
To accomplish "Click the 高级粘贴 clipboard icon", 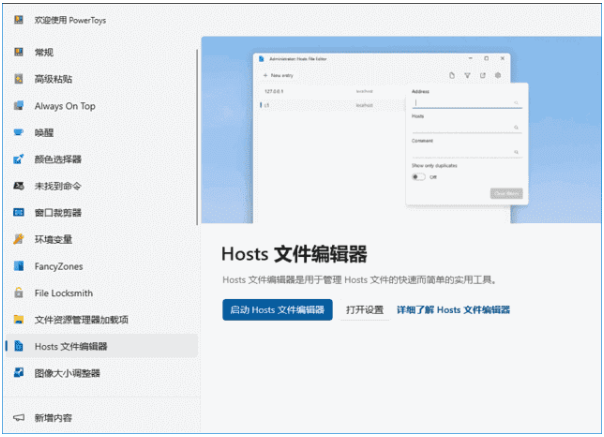I will [18, 78].
